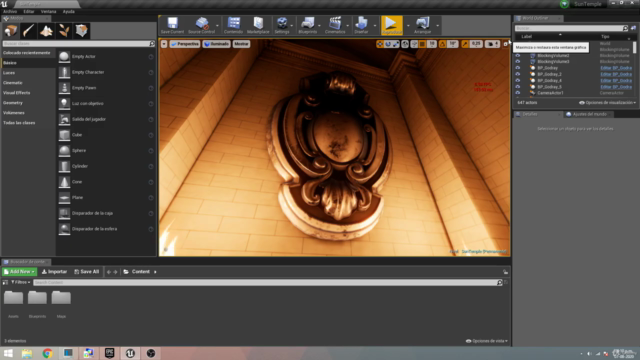Select the scale gizmo viewport icon
Image resolution: width=640 pixels, height=360 pixels.
pyautogui.click(x=396, y=44)
